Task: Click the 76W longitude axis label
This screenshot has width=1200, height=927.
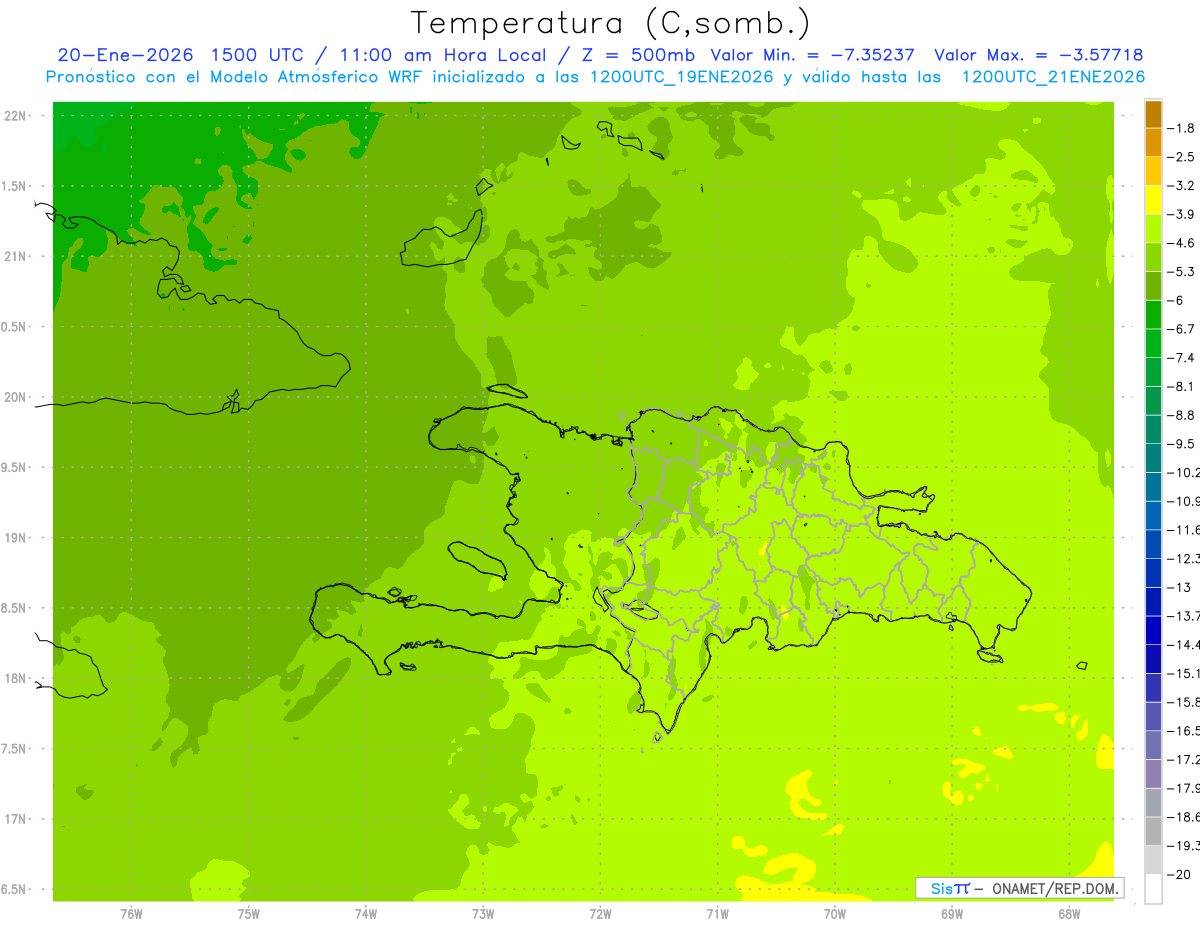Action: (131, 913)
